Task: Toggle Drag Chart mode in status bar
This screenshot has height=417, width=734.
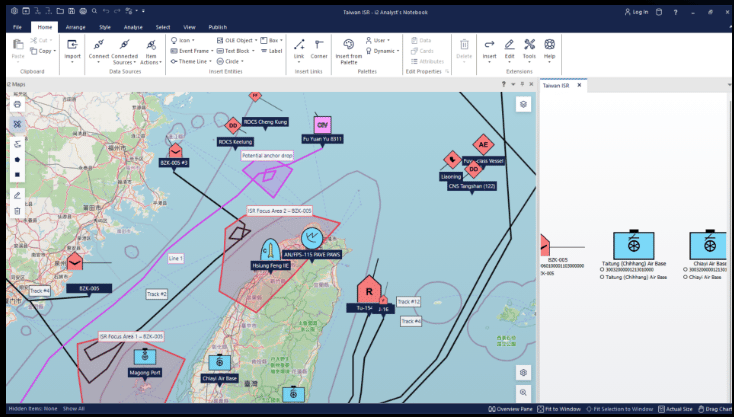Action: click(x=716, y=409)
